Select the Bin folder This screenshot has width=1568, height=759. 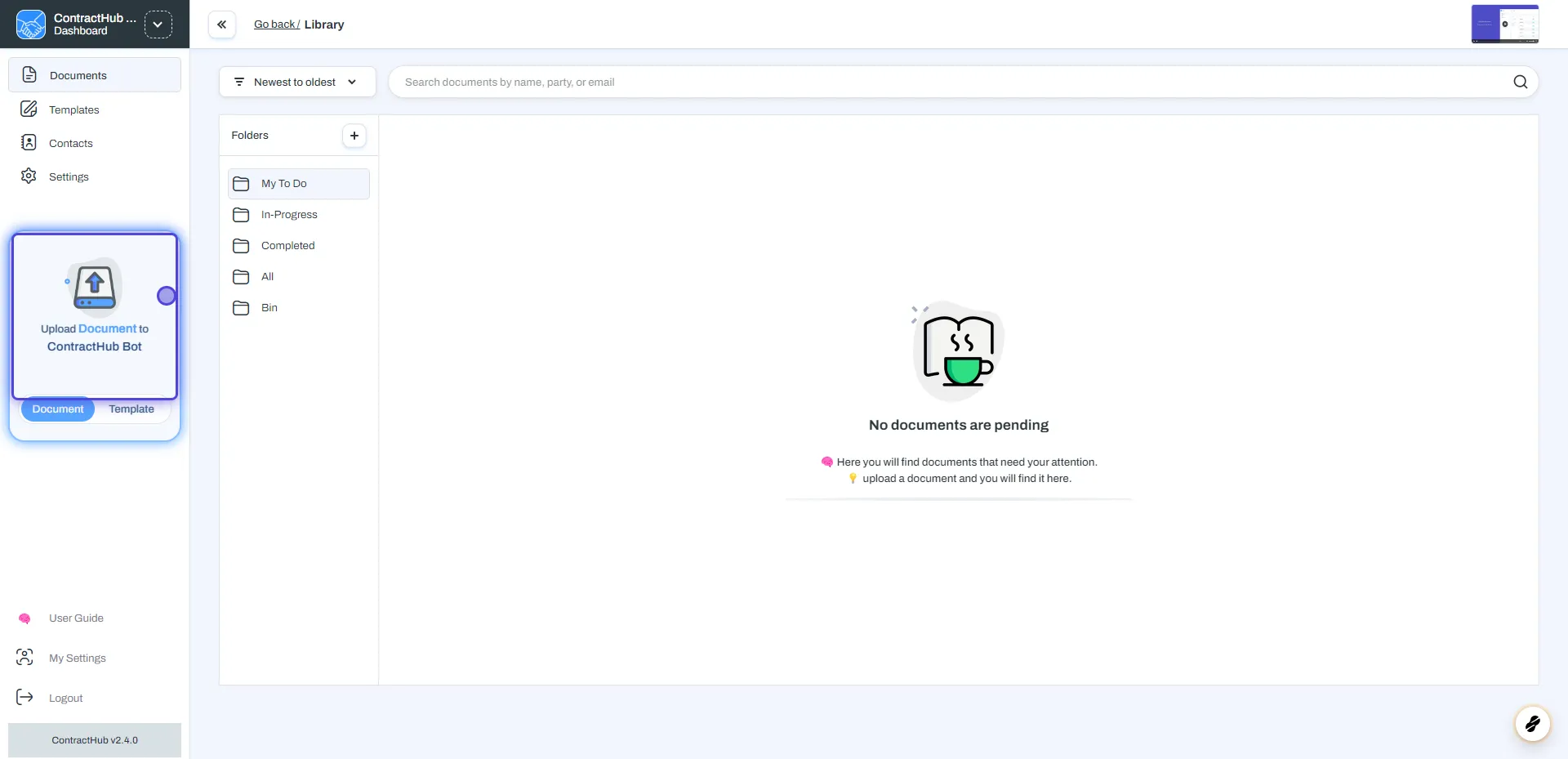(x=299, y=308)
